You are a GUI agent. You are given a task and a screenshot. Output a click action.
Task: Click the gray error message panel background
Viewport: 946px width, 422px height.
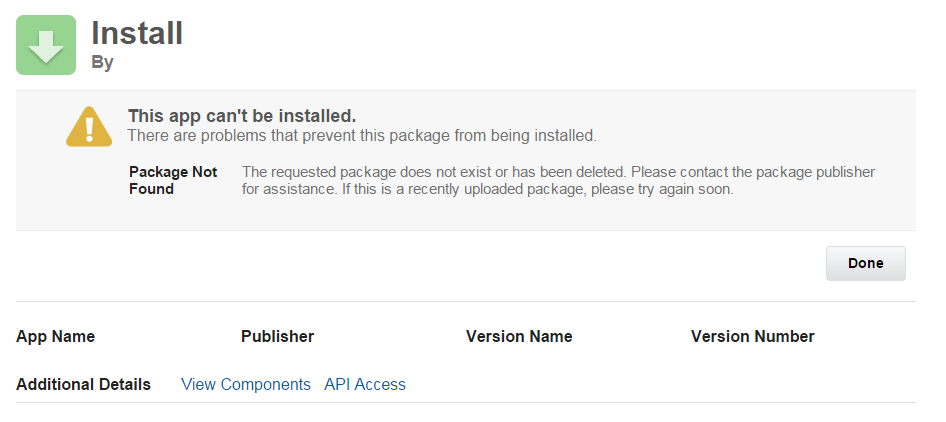(500, 212)
